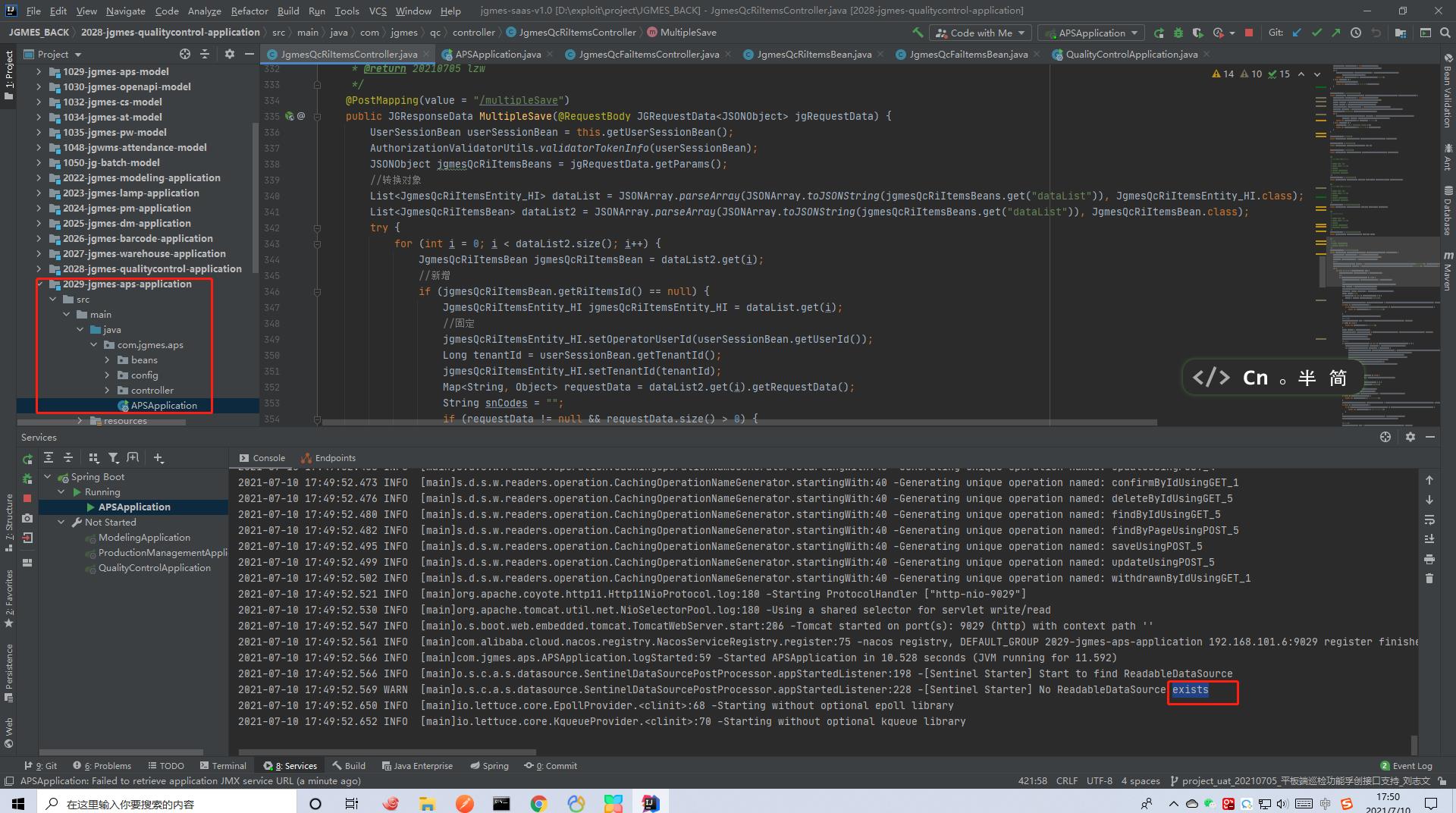Screen dimensions: 1456x813
Task: Toggle the Persistence tool window strip
Action: click(9, 673)
